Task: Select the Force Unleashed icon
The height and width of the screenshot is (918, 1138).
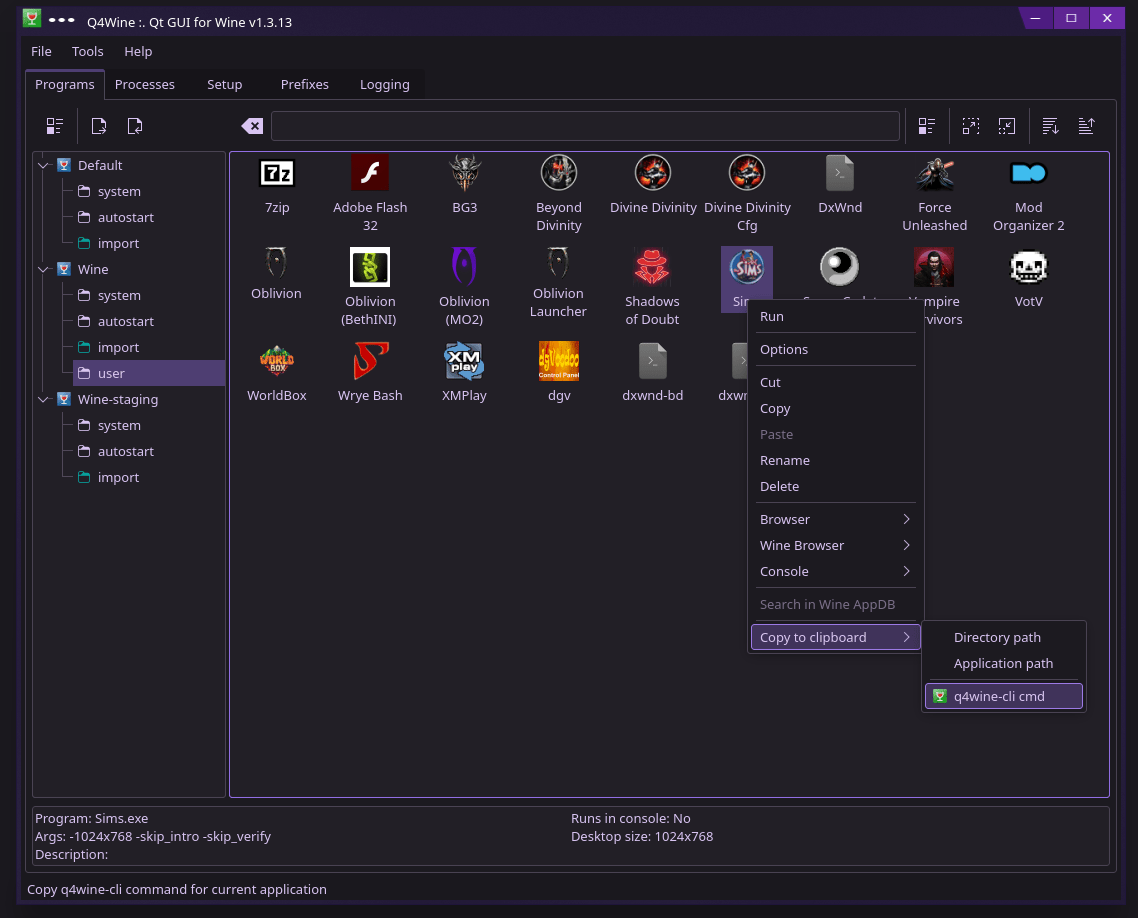Action: (935, 173)
